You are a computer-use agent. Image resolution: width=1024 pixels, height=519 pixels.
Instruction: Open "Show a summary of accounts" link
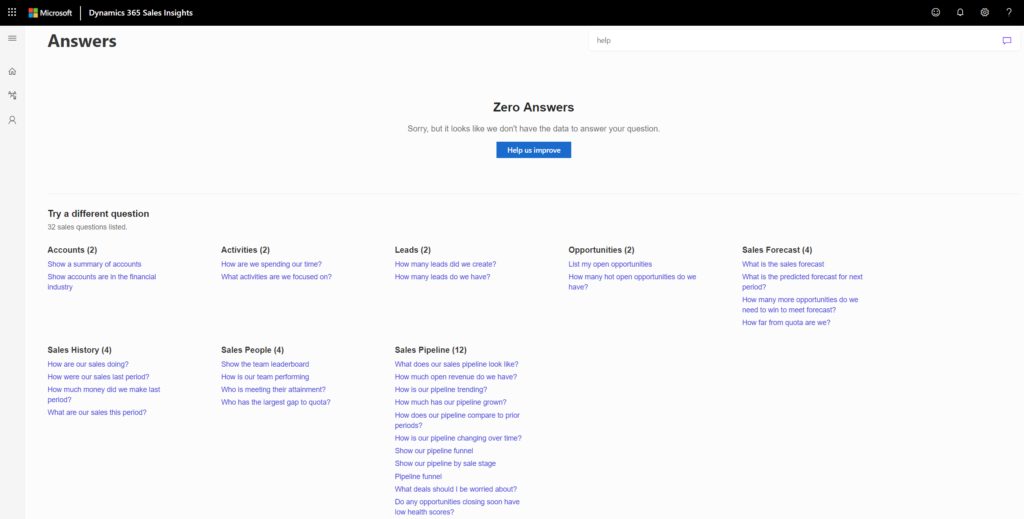[94, 264]
